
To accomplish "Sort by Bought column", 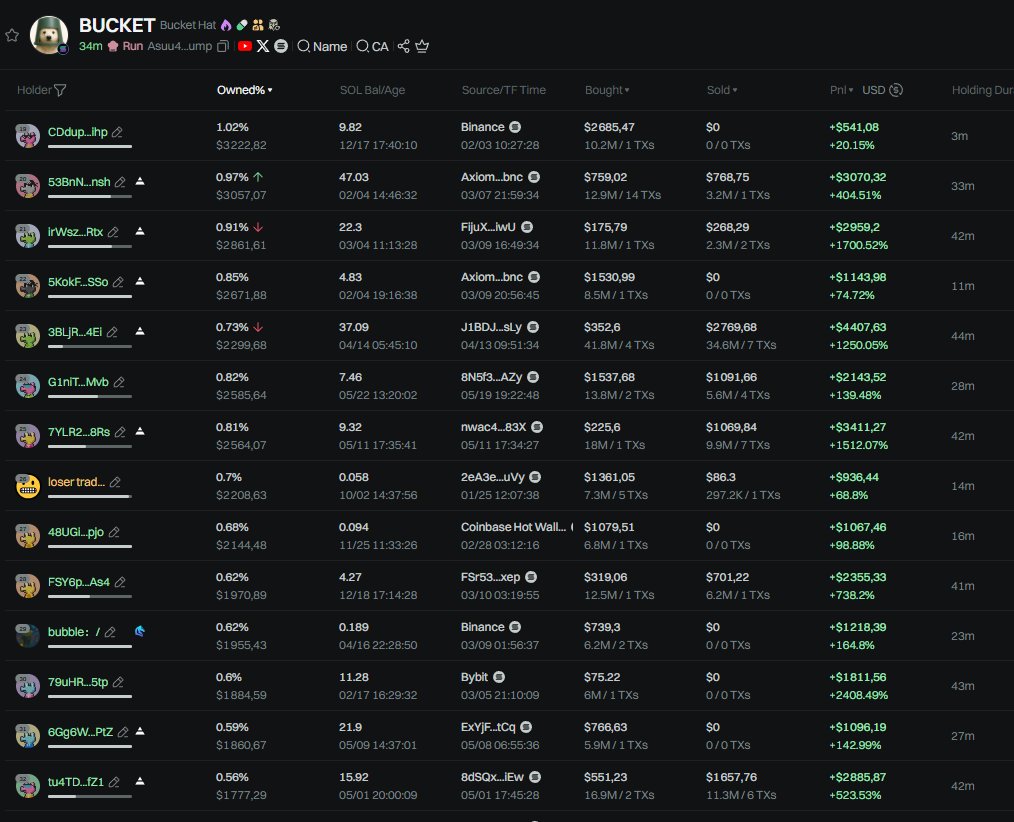I will click(607, 90).
